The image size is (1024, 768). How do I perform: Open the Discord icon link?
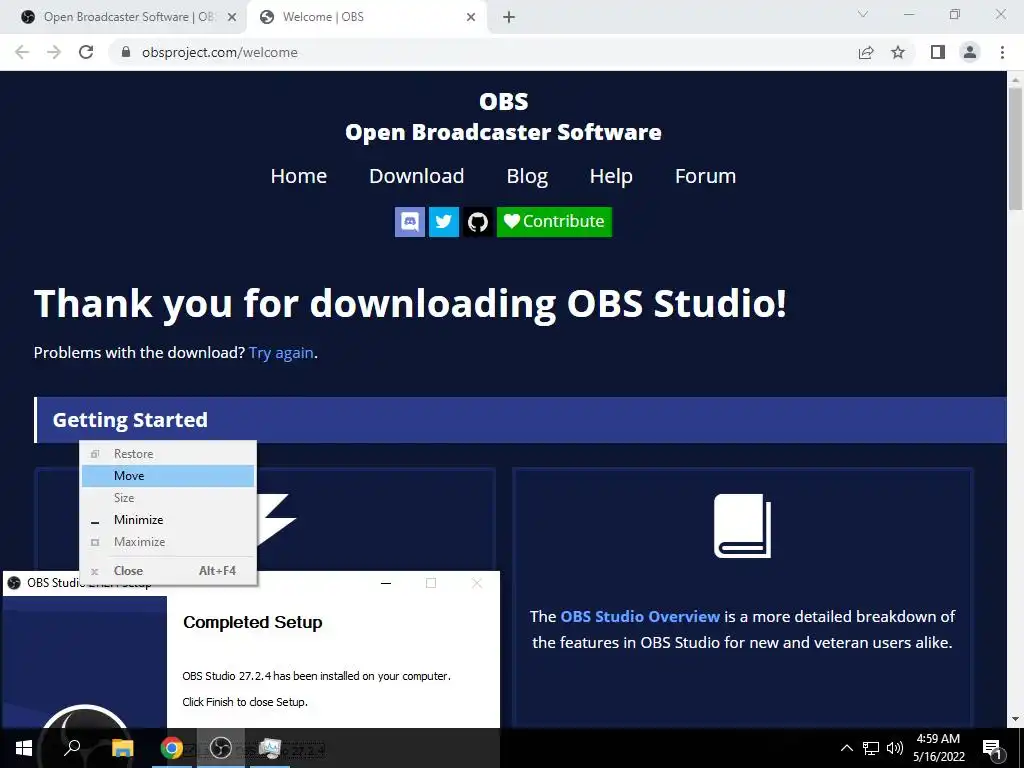coord(409,222)
